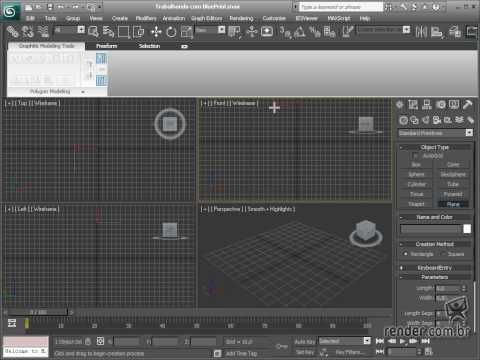
Task: Select the Cameras category icon
Action: tap(437, 120)
